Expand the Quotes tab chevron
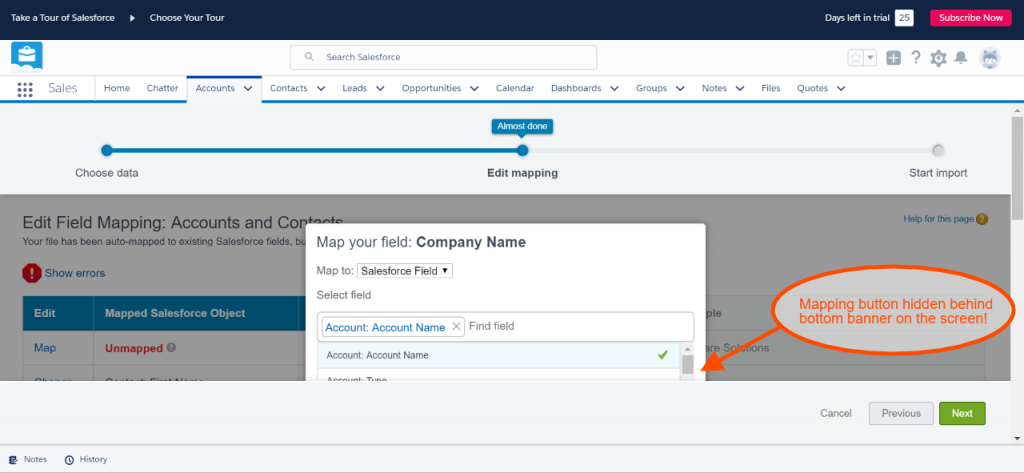This screenshot has height=473, width=1024. 840,89
